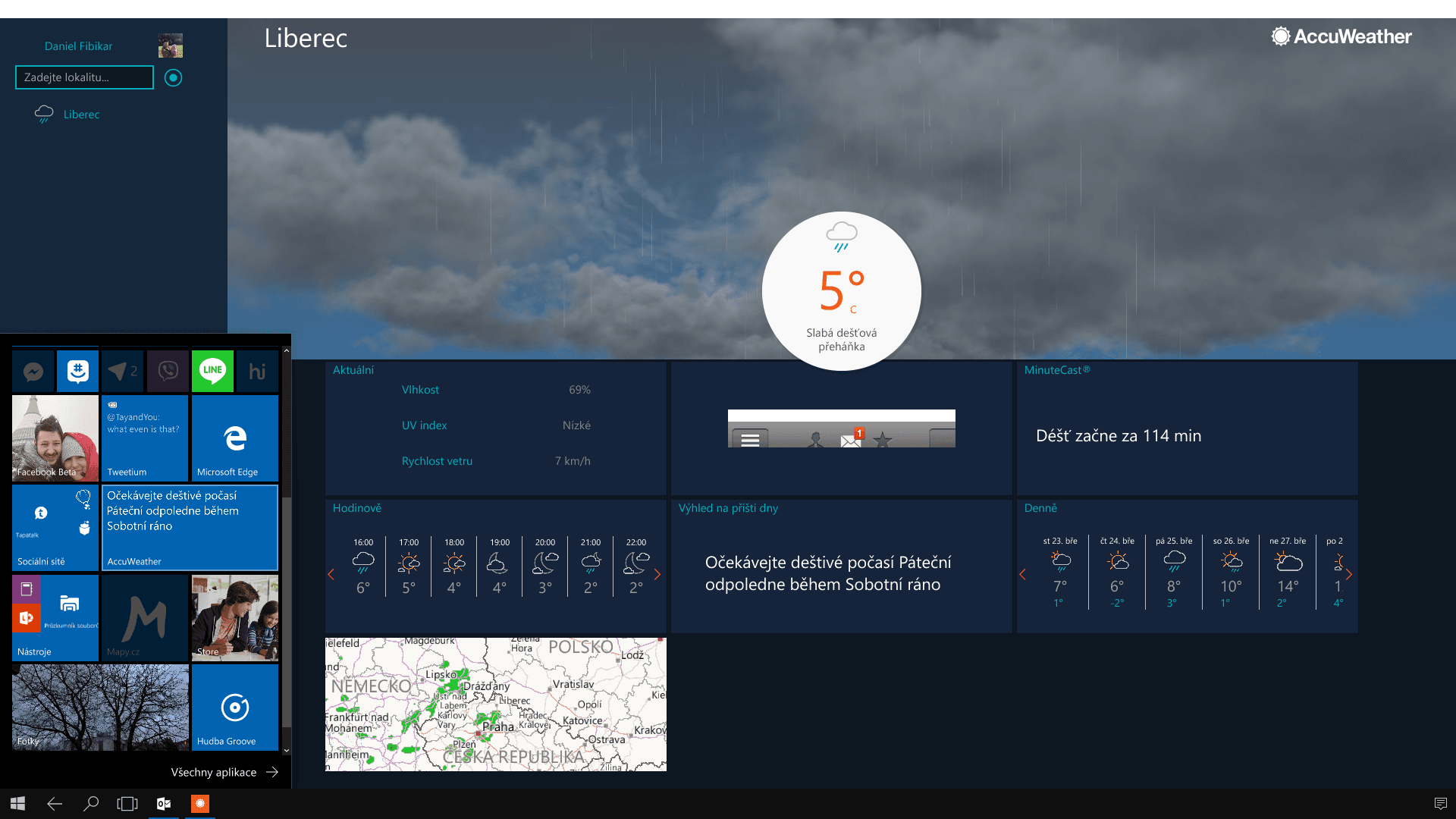The width and height of the screenshot is (1456, 819).
Task: Select the Liberec location in the sidebar
Action: (x=81, y=115)
